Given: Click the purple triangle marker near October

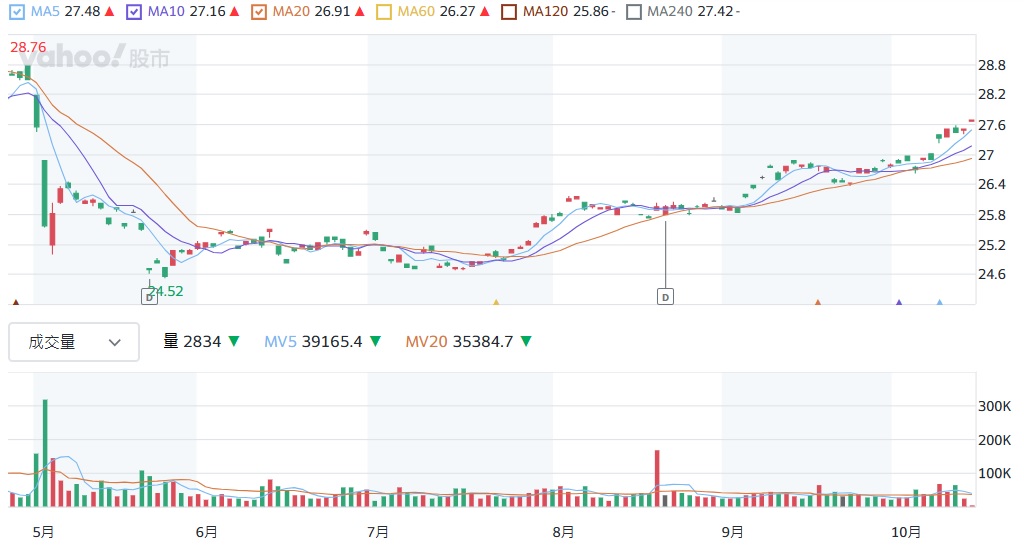Looking at the screenshot, I should [x=899, y=302].
